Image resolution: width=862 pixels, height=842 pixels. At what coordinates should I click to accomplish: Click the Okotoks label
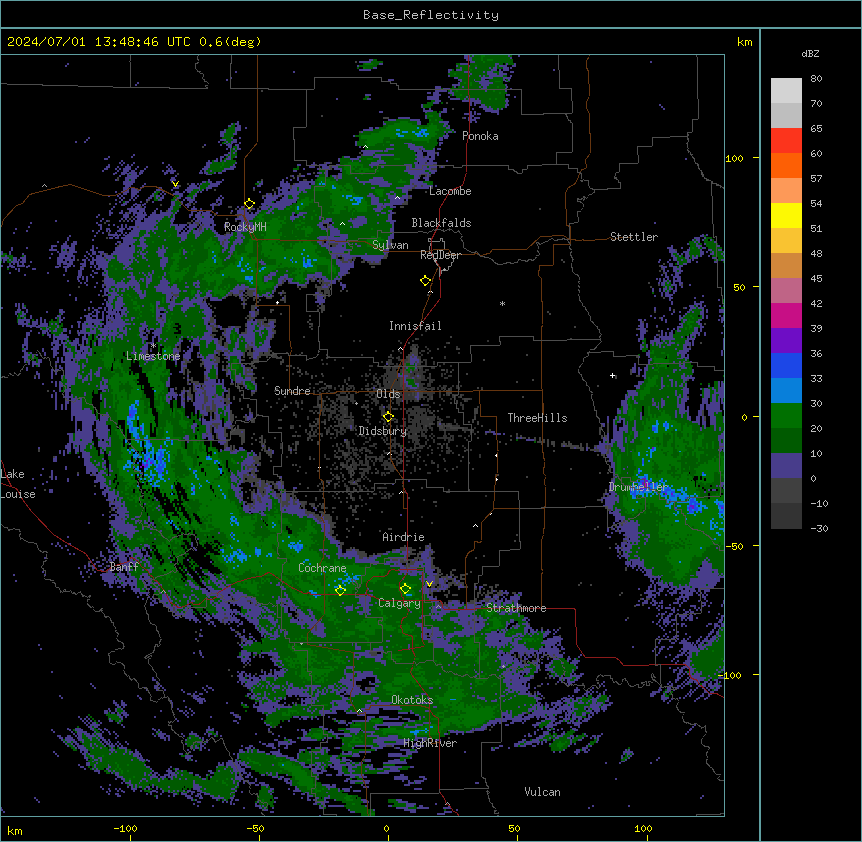[x=412, y=700]
